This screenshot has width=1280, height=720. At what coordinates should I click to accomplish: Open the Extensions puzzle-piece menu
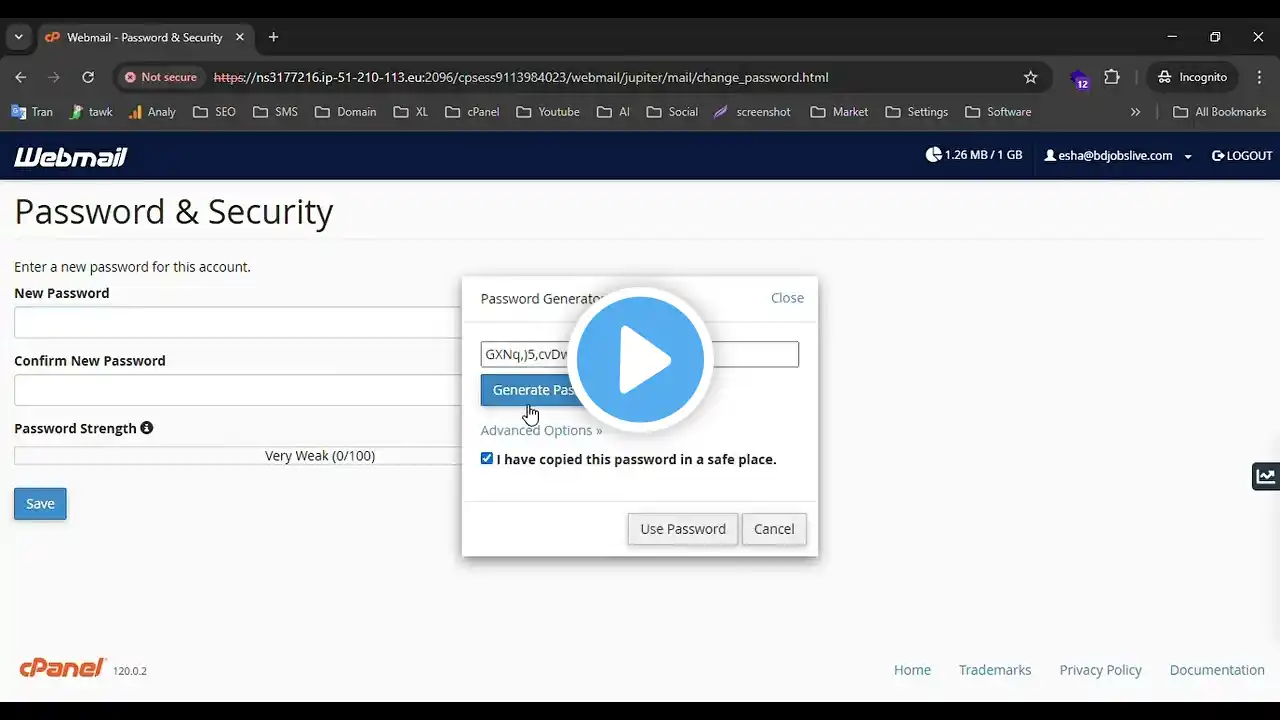(x=1112, y=77)
